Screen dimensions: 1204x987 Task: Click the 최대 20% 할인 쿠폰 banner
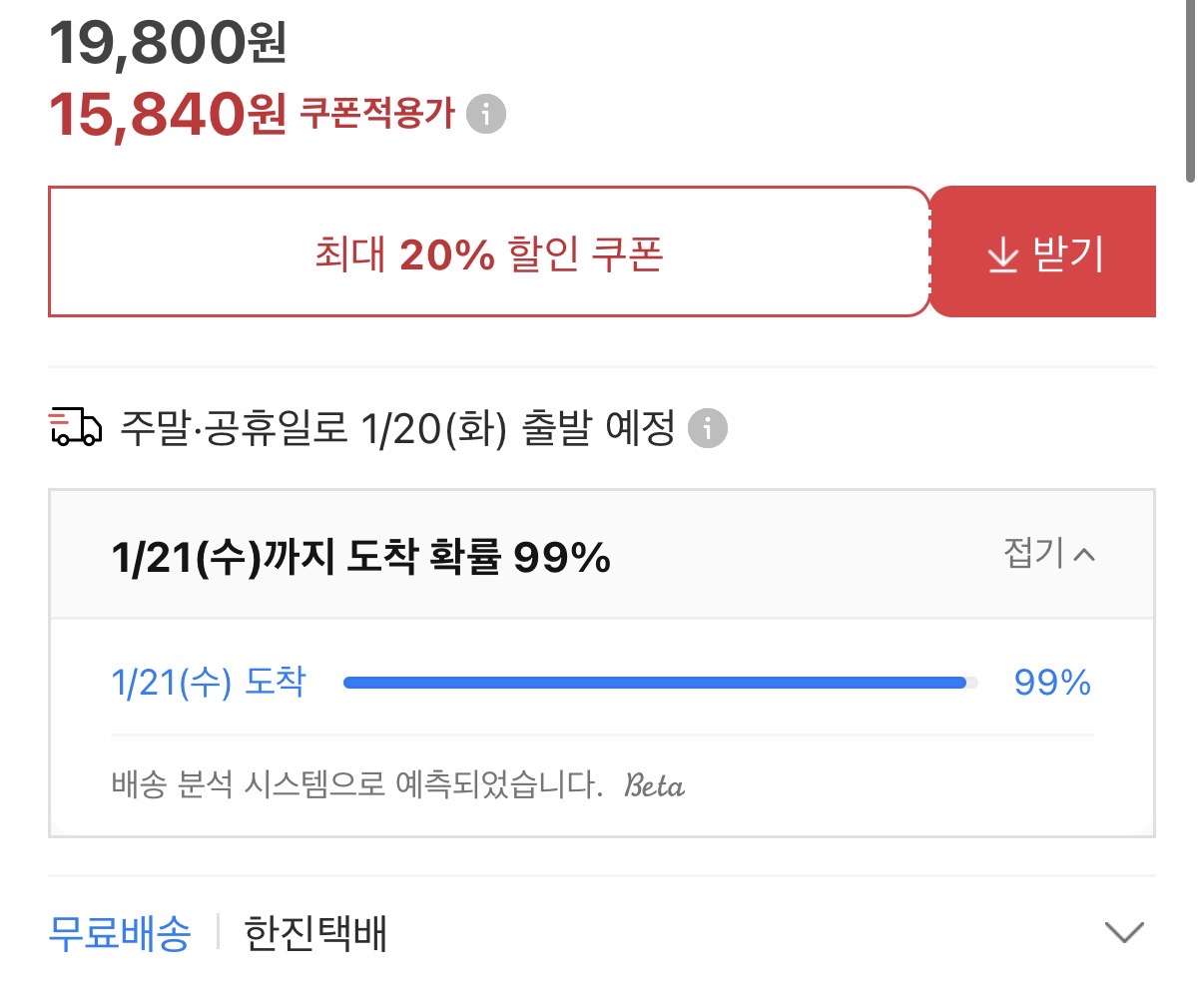pyautogui.click(x=489, y=252)
